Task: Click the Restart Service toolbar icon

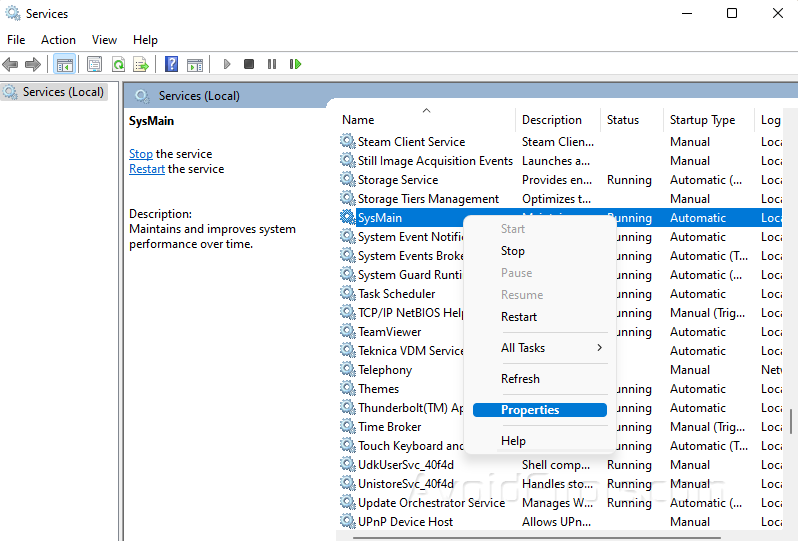Action: tap(295, 64)
